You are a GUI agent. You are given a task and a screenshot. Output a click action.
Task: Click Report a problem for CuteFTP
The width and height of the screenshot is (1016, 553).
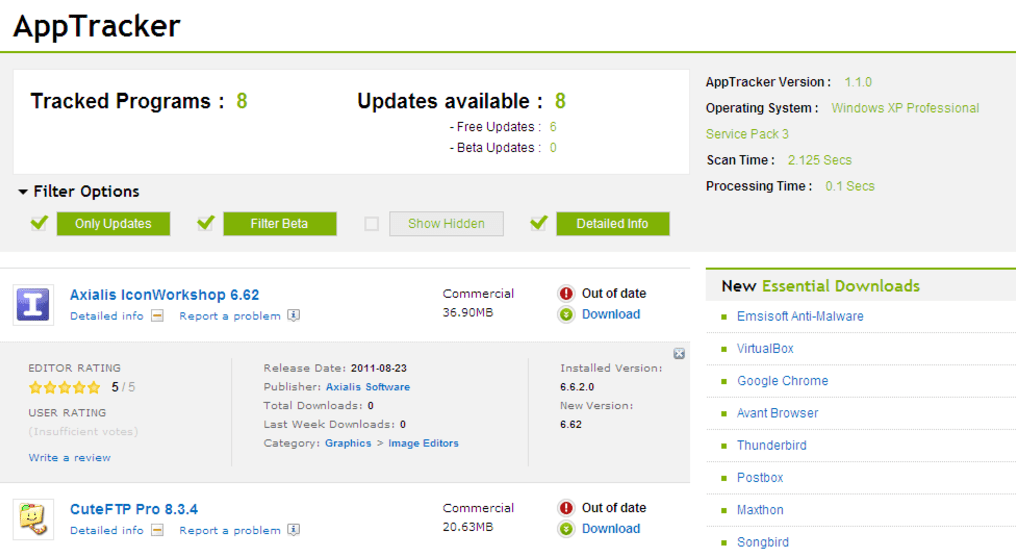[230, 530]
